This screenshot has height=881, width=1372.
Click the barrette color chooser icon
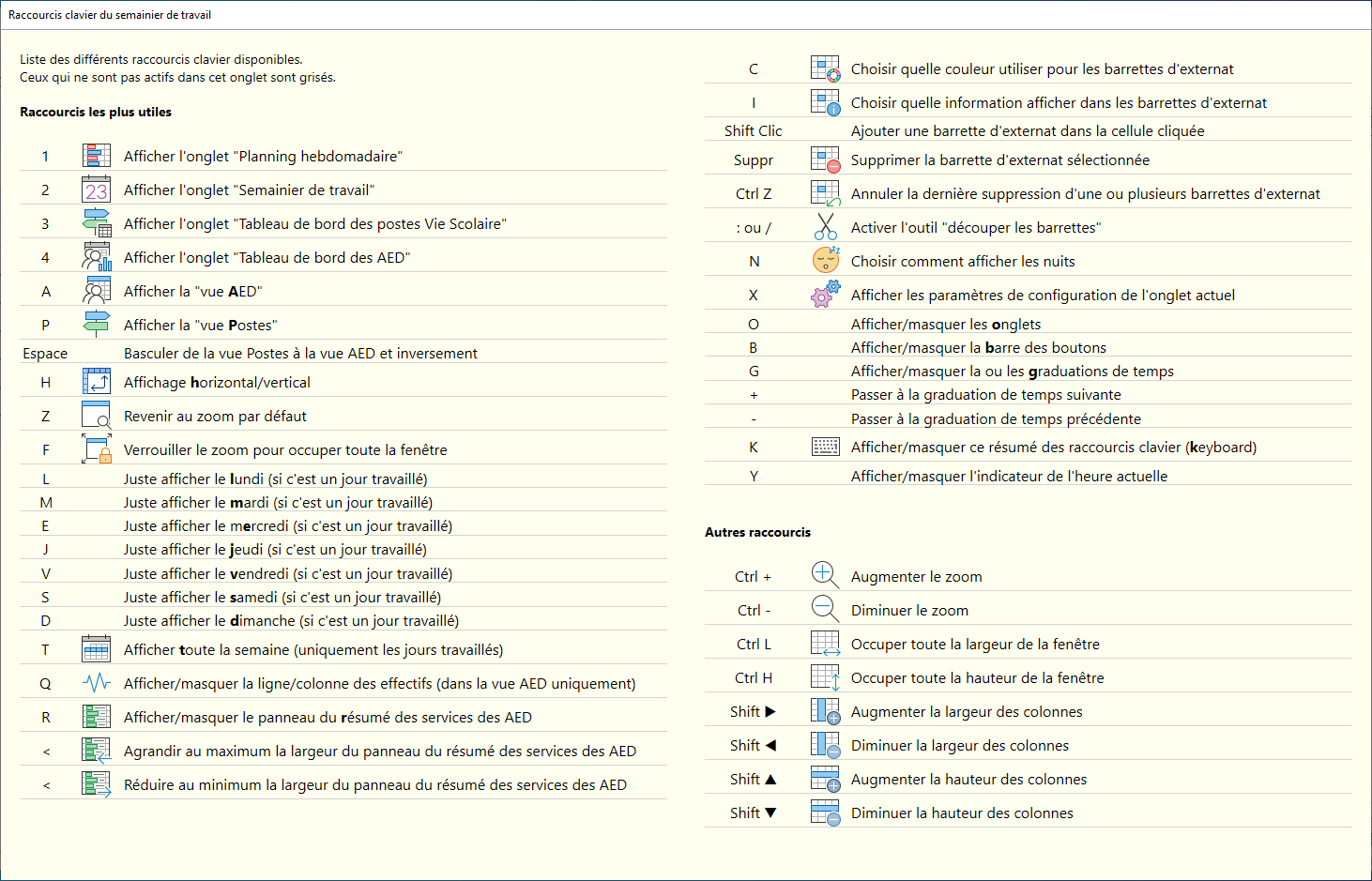tap(825, 68)
